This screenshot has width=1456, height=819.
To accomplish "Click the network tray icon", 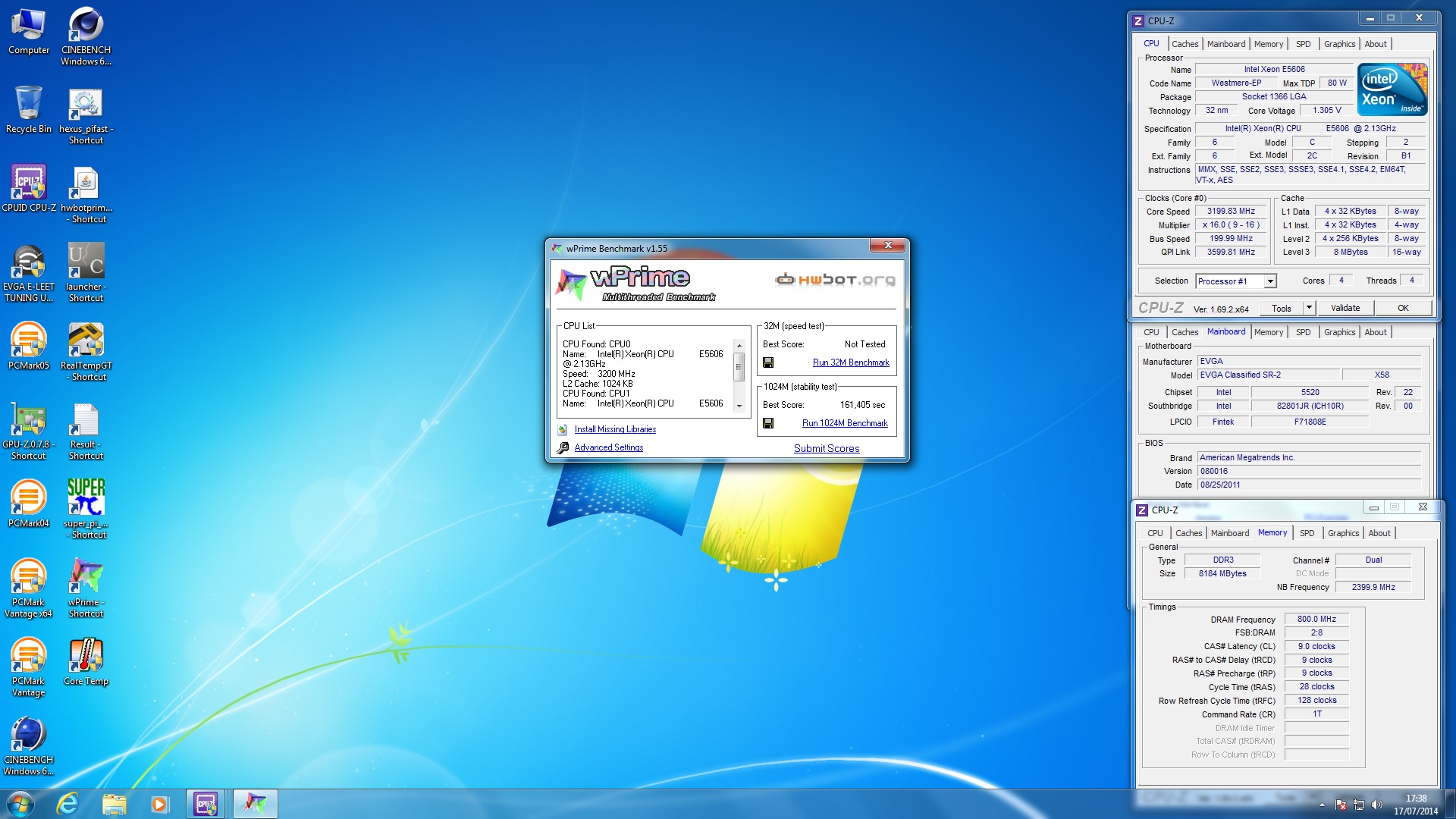I will coord(1359,805).
